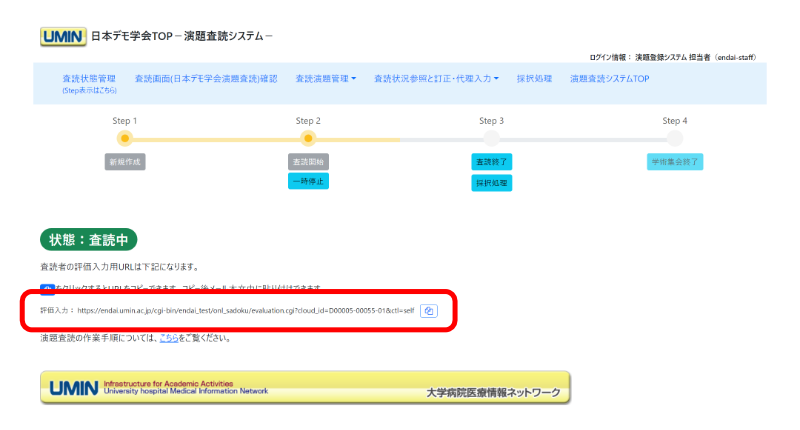Open 査読状態管理 in the navigation bar
Image resolution: width=800 pixels, height=430 pixels.
pos(88,78)
